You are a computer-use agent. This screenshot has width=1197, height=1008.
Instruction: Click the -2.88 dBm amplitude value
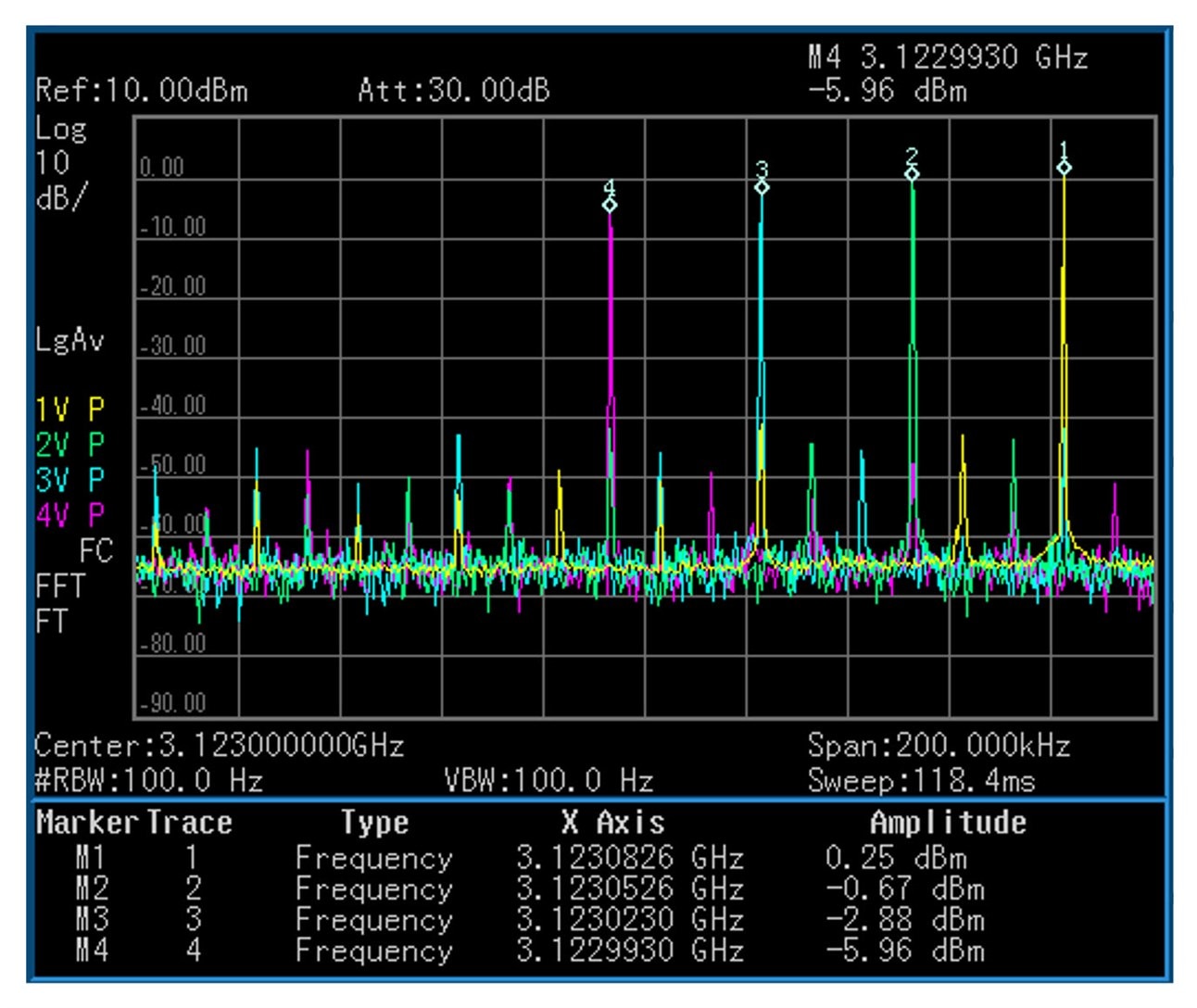click(904, 920)
